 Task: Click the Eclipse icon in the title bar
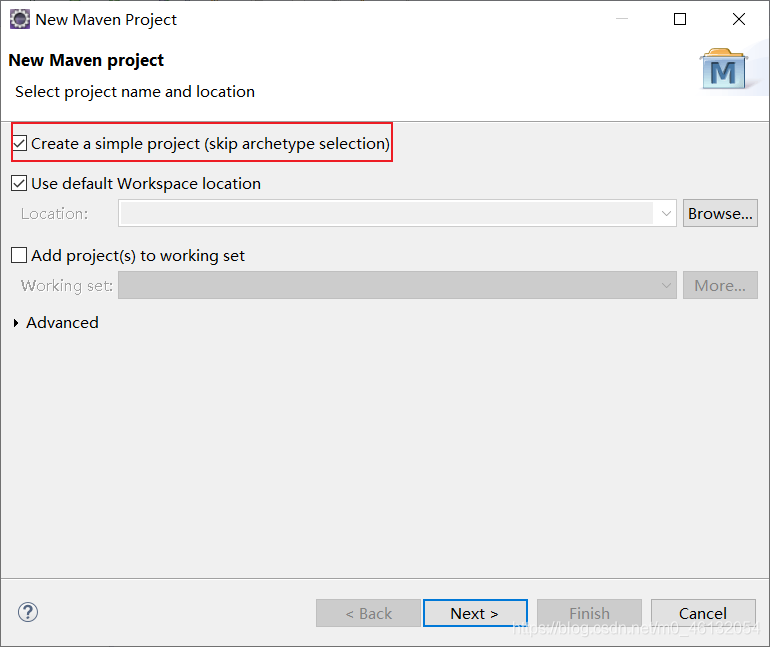pos(19,19)
